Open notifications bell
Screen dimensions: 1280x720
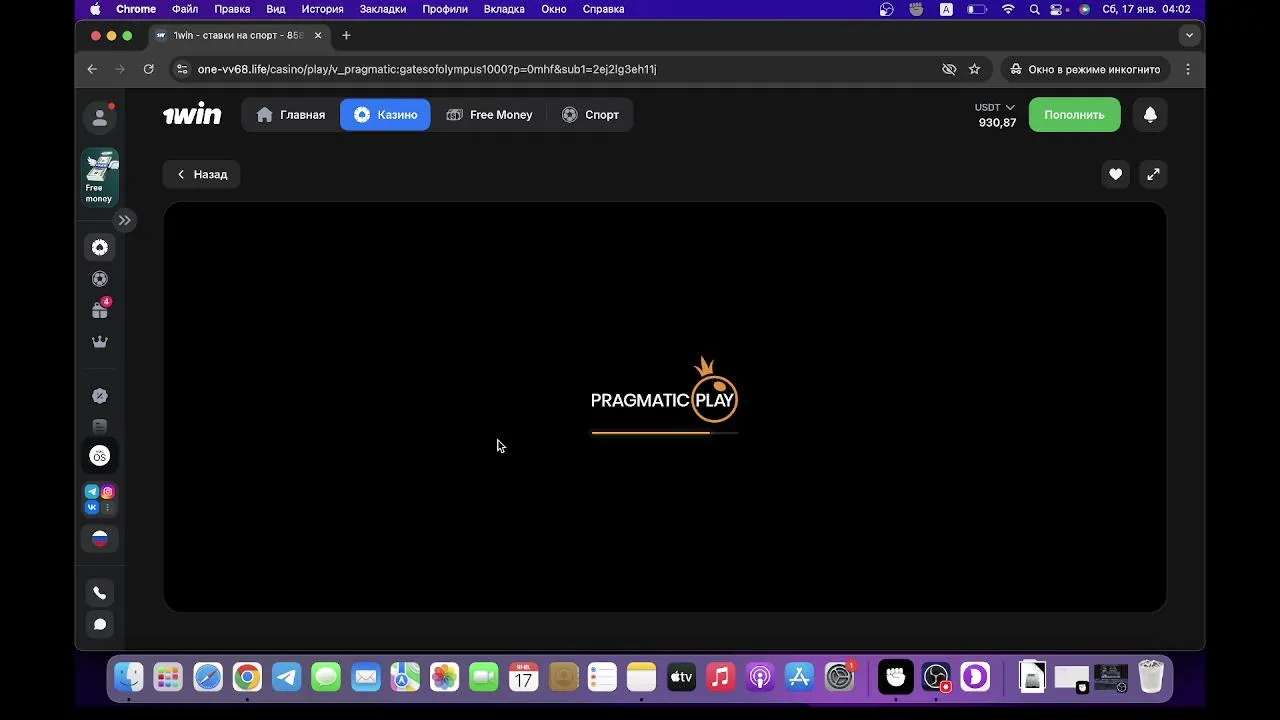[x=1150, y=115]
